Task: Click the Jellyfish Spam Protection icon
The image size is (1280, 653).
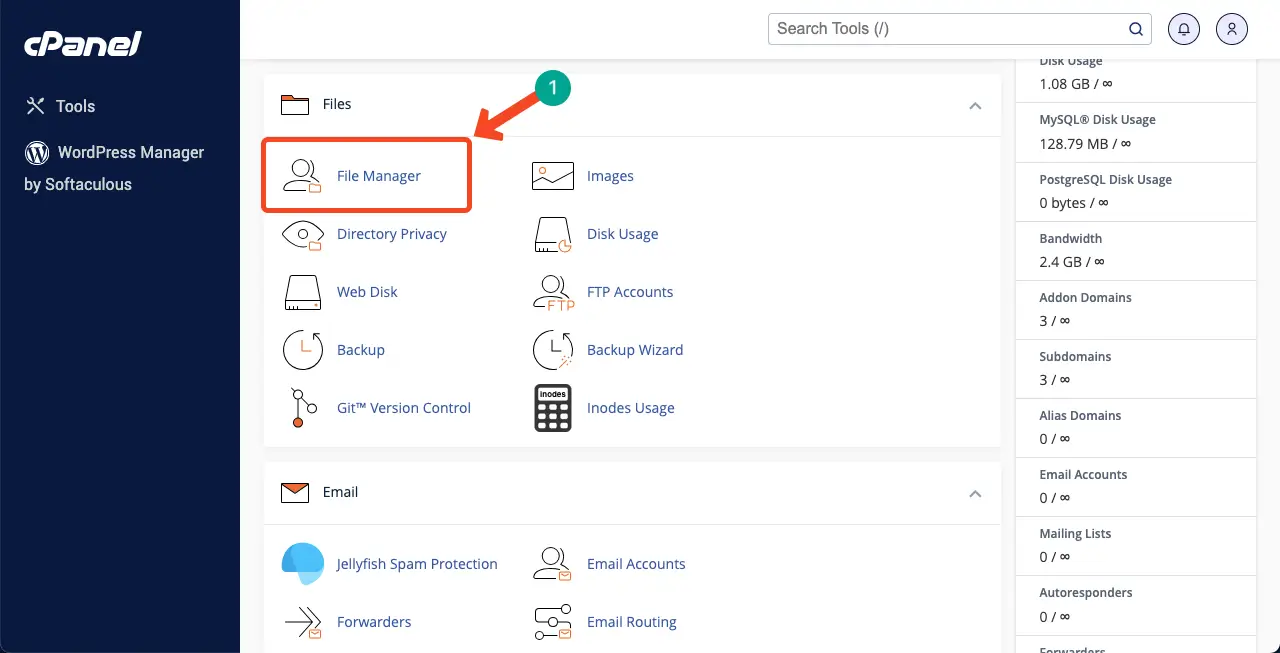Action: point(302,564)
